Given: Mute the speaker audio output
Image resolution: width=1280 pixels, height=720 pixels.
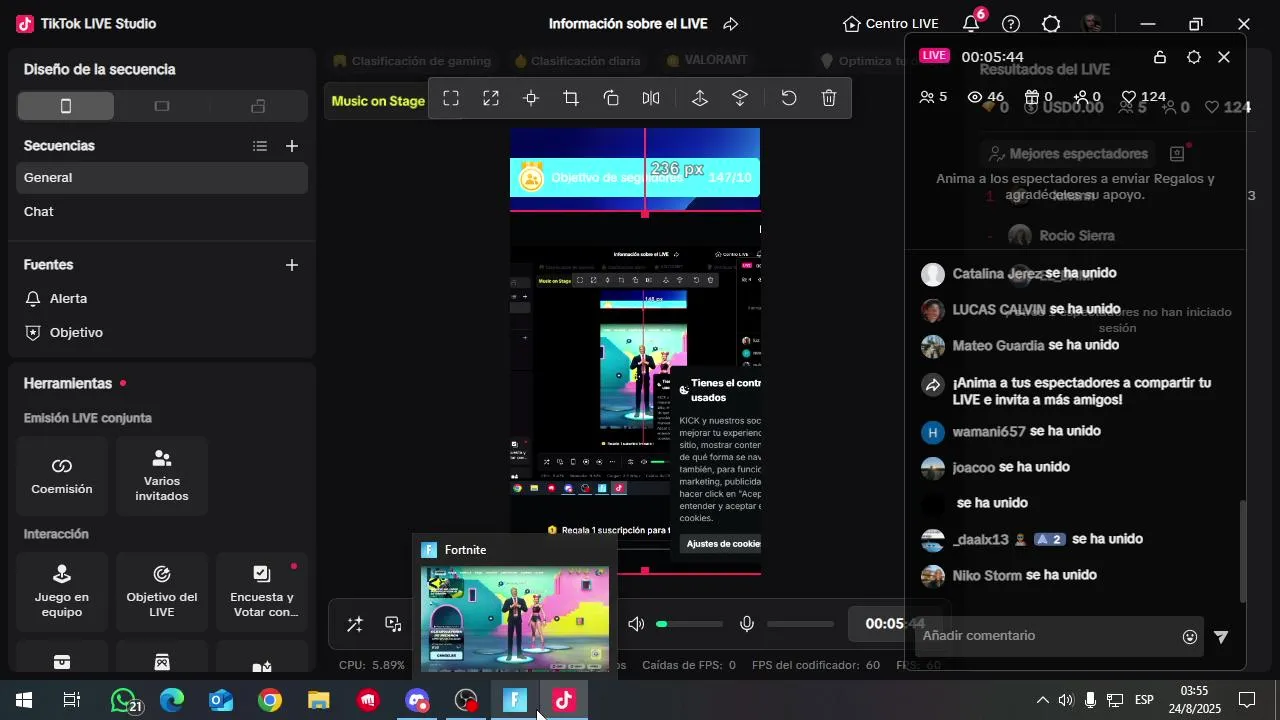Looking at the screenshot, I should click(636, 624).
